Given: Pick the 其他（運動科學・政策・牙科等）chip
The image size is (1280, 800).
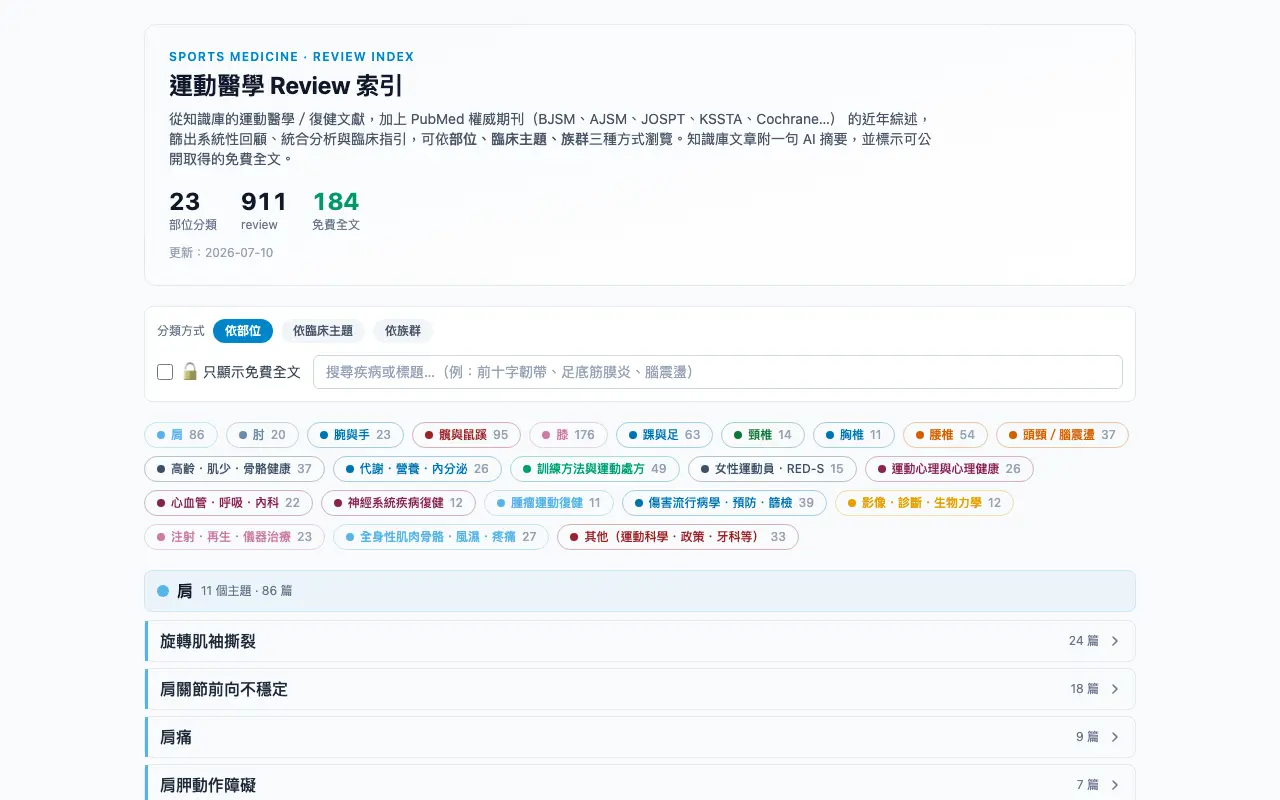Looking at the screenshot, I should [x=678, y=537].
